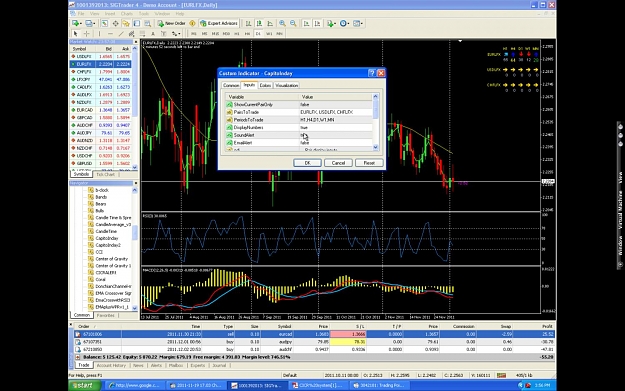Click the Zoom In magnifier icon
Viewport: 625px width, 391px height.
point(282,24)
